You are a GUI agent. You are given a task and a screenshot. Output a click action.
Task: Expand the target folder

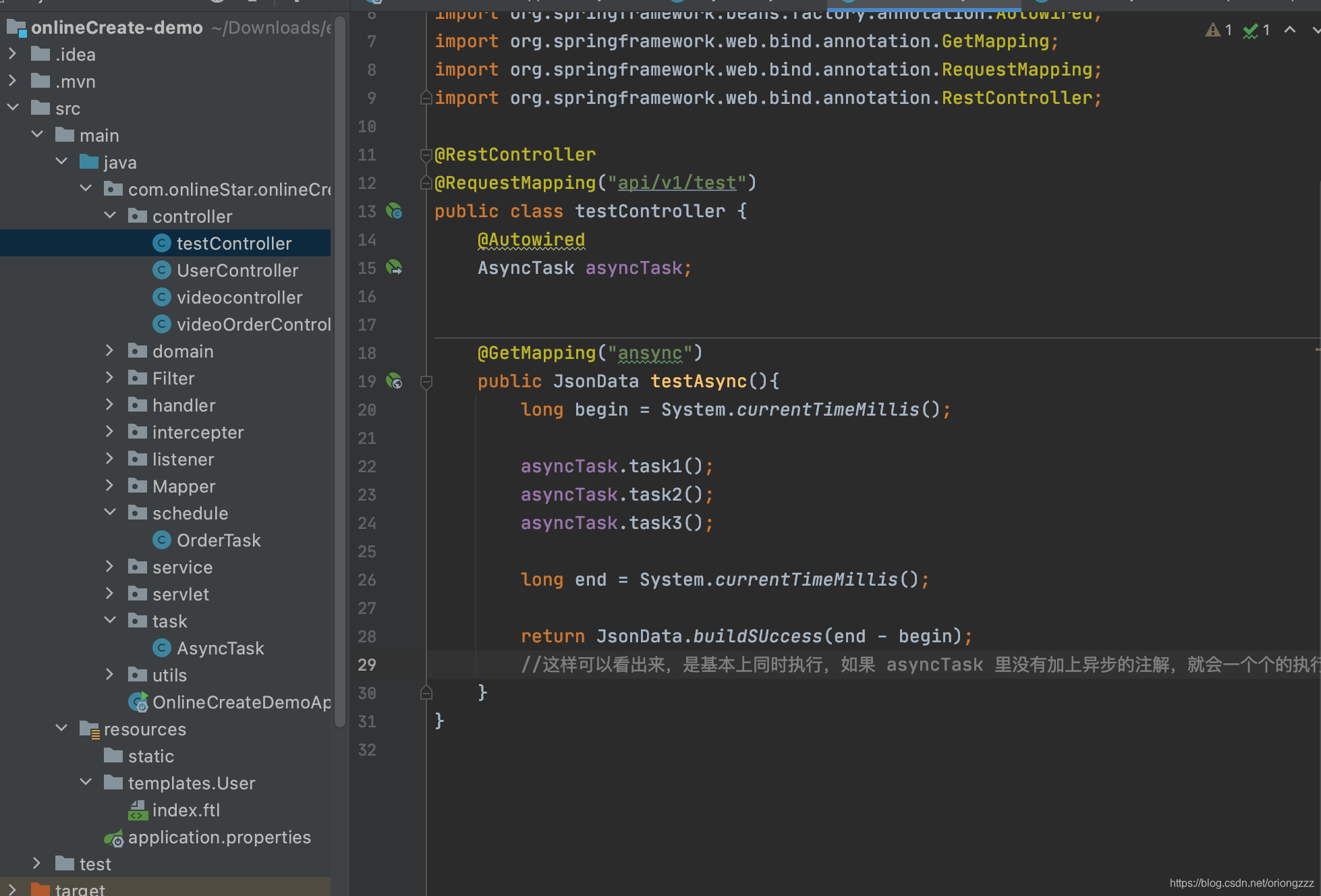12,889
